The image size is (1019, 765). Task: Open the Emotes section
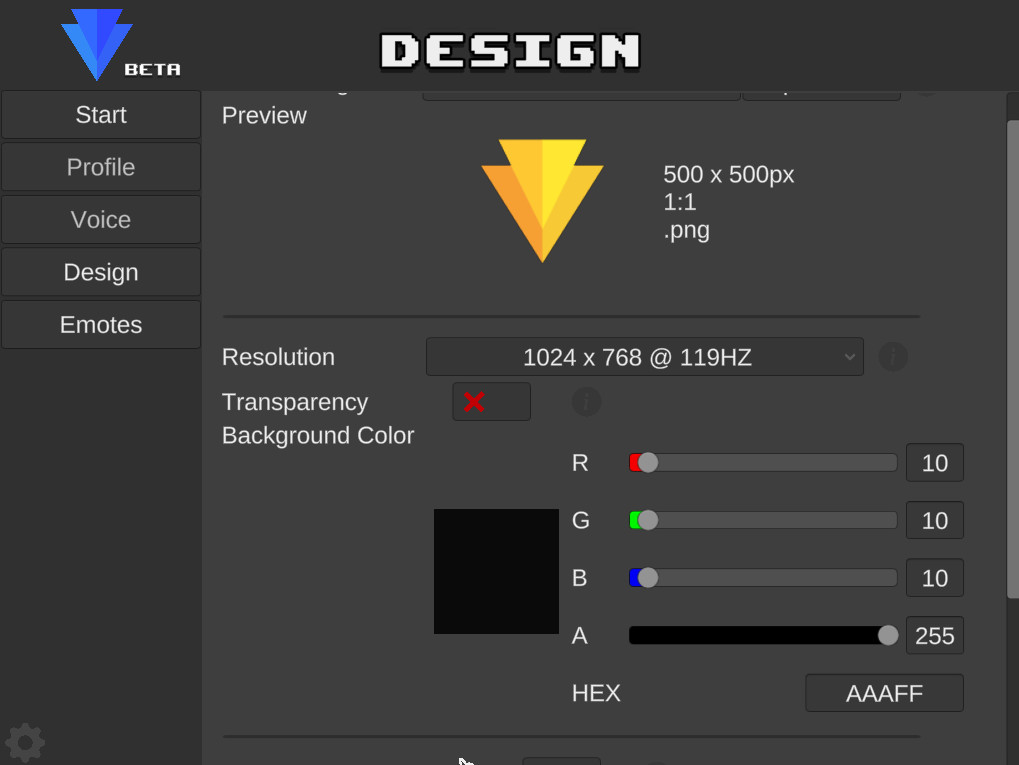coord(100,324)
